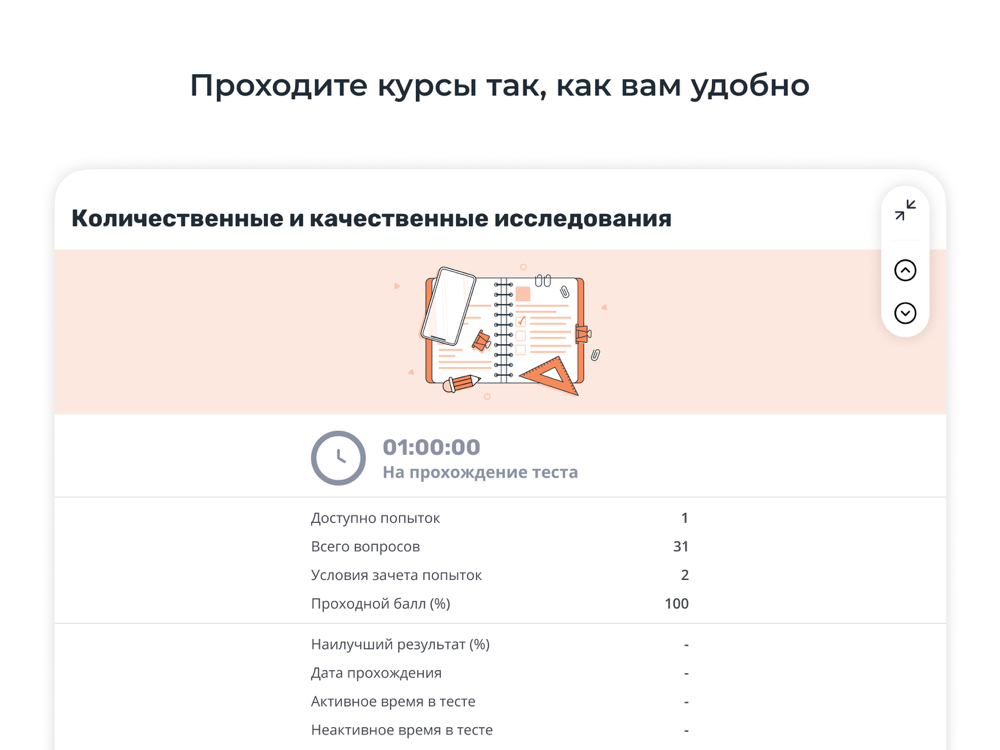The image size is (1000, 750).
Task: Click the passing score value 100
Action: pyautogui.click(x=677, y=604)
